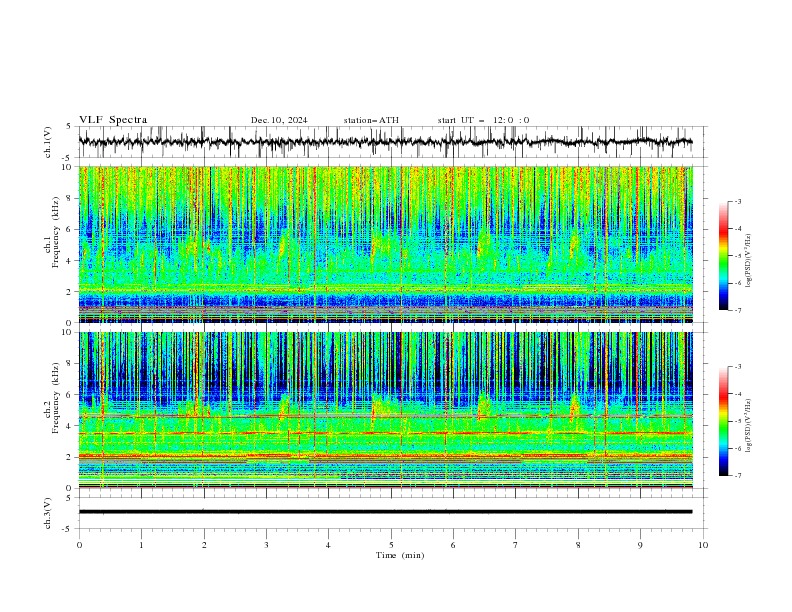Click the log(PSD) label of ch.1 colorbar
Viewport: 792px width, 612px height.
point(749,261)
